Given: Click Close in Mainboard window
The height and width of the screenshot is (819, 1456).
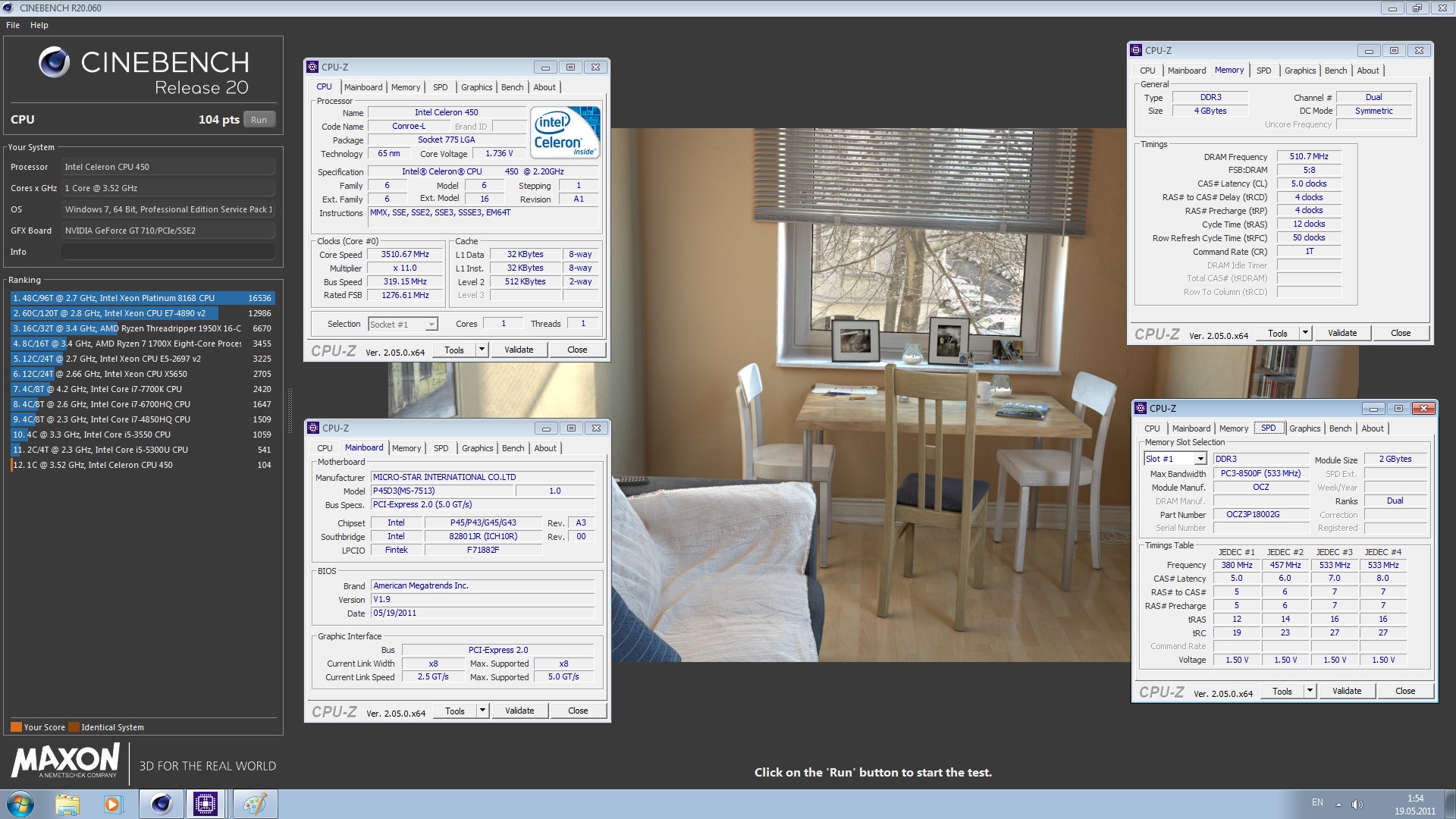Looking at the screenshot, I should (578, 711).
